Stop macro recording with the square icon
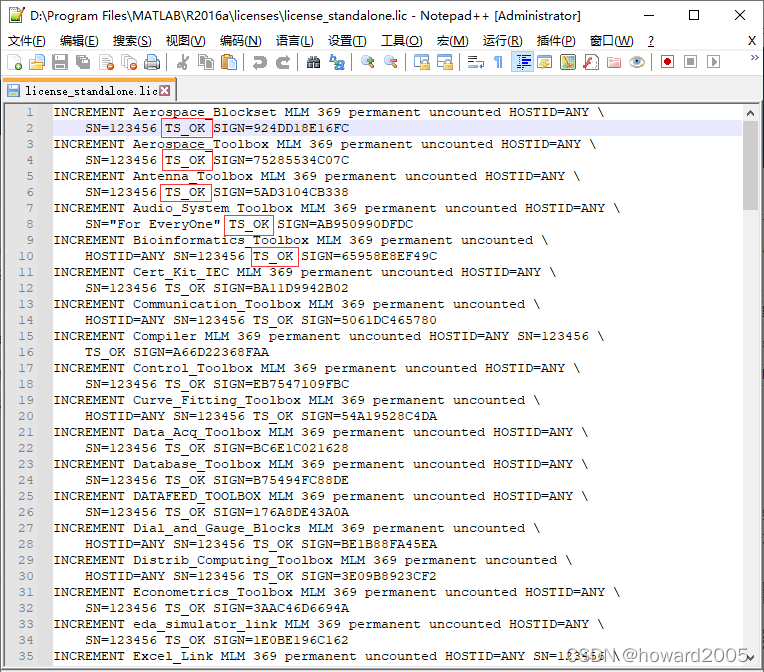The width and height of the screenshot is (764, 672). tap(690, 62)
